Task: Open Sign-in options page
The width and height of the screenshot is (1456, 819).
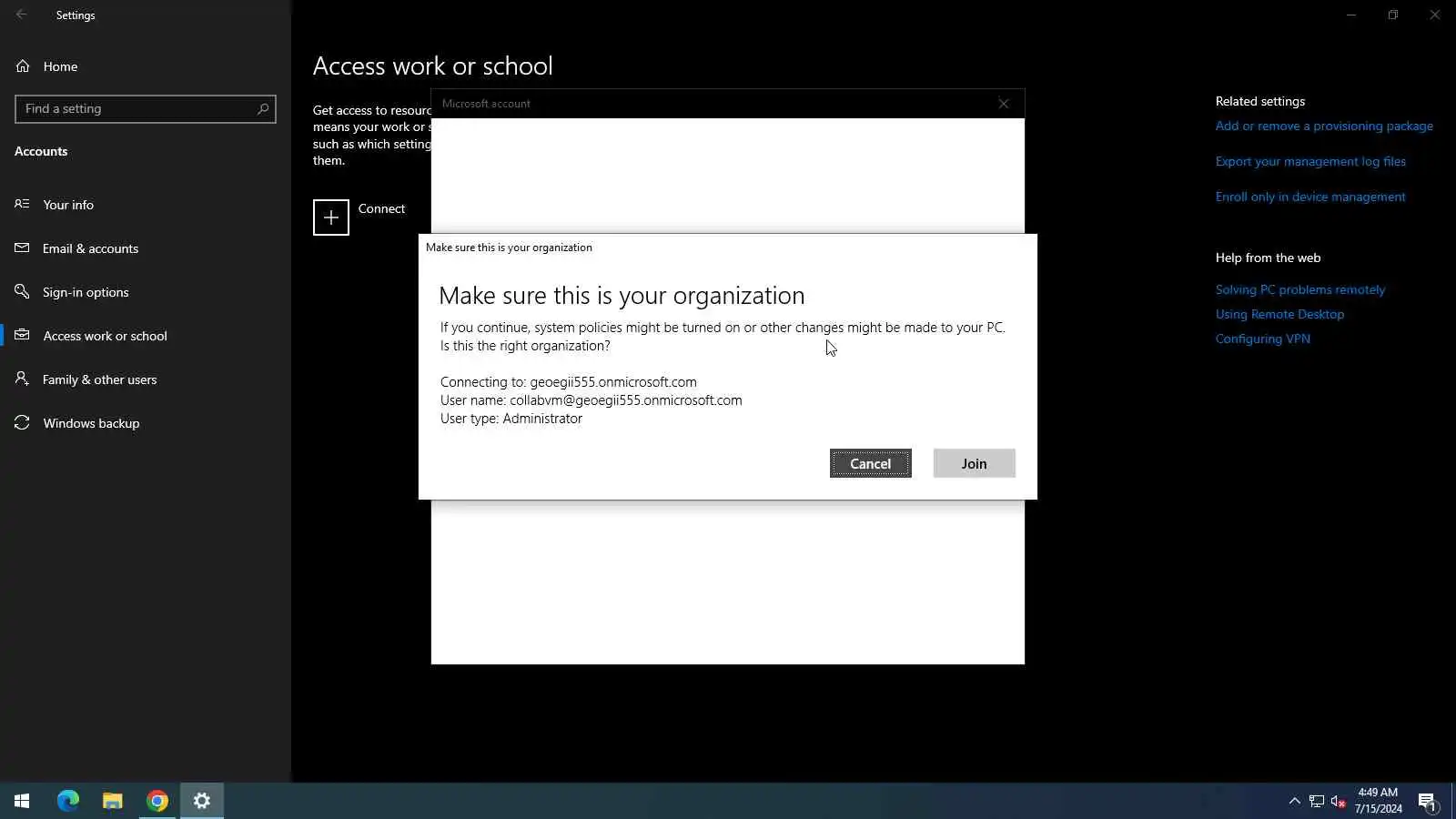Action: tap(146, 292)
